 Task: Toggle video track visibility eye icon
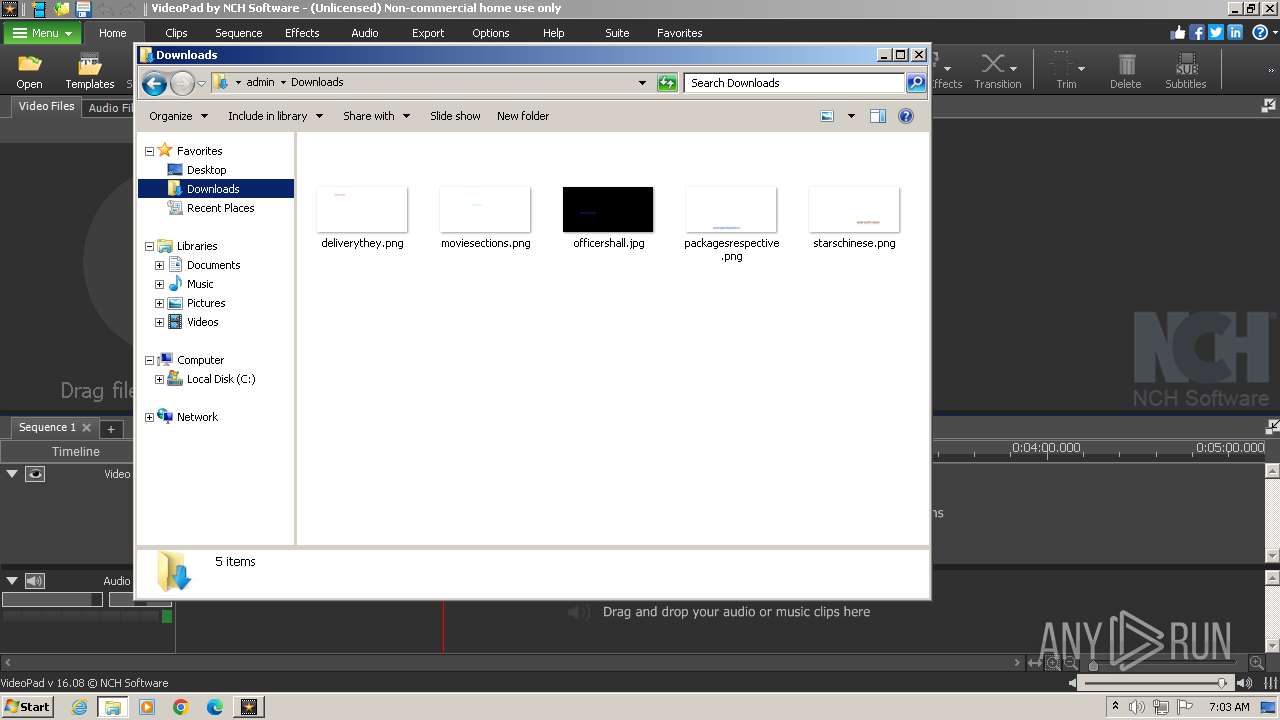[x=35, y=474]
